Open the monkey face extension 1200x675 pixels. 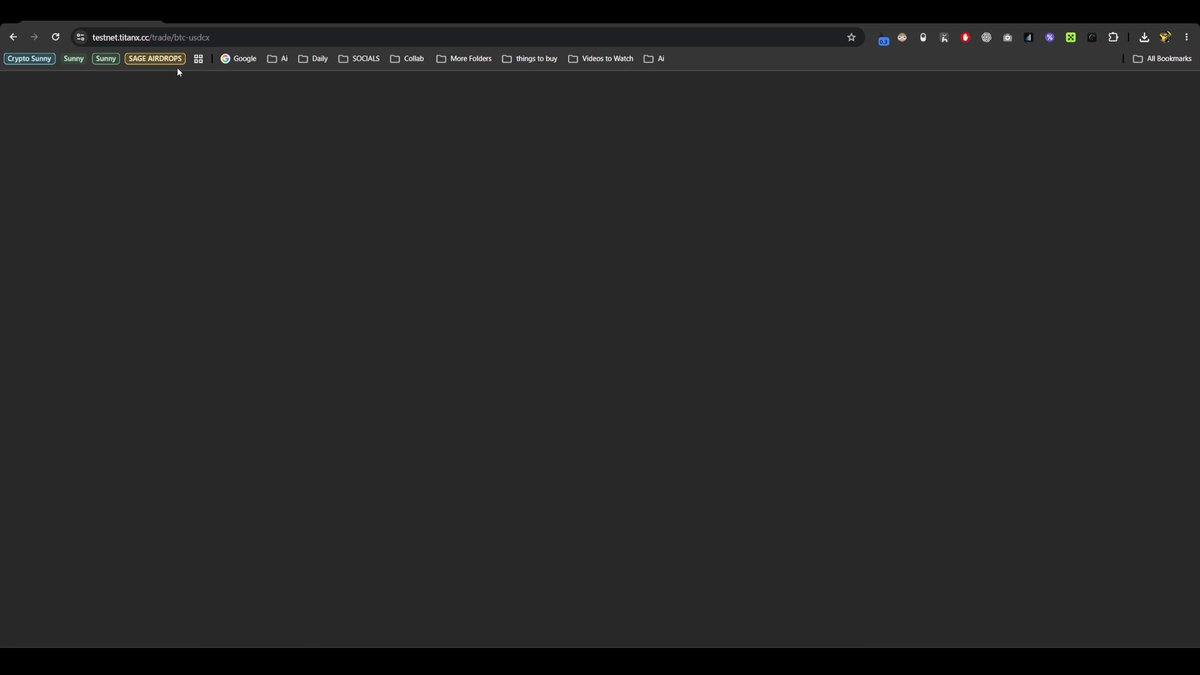click(902, 37)
